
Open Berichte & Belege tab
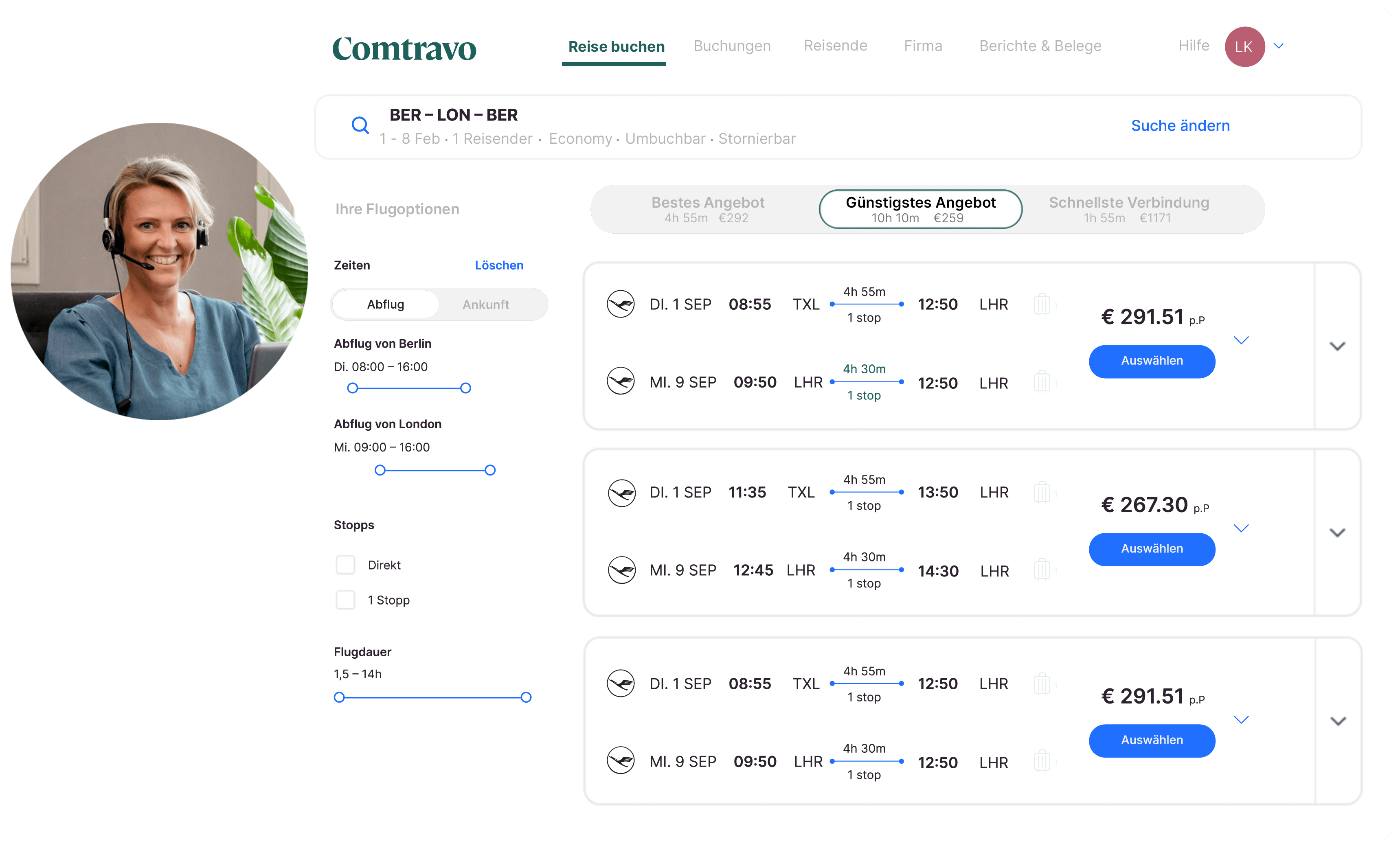[x=1040, y=46]
